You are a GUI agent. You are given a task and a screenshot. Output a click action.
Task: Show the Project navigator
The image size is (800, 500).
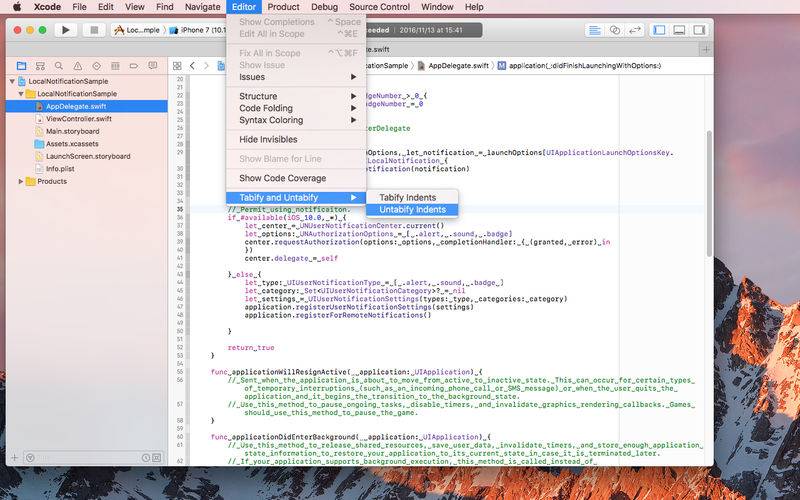[x=21, y=66]
